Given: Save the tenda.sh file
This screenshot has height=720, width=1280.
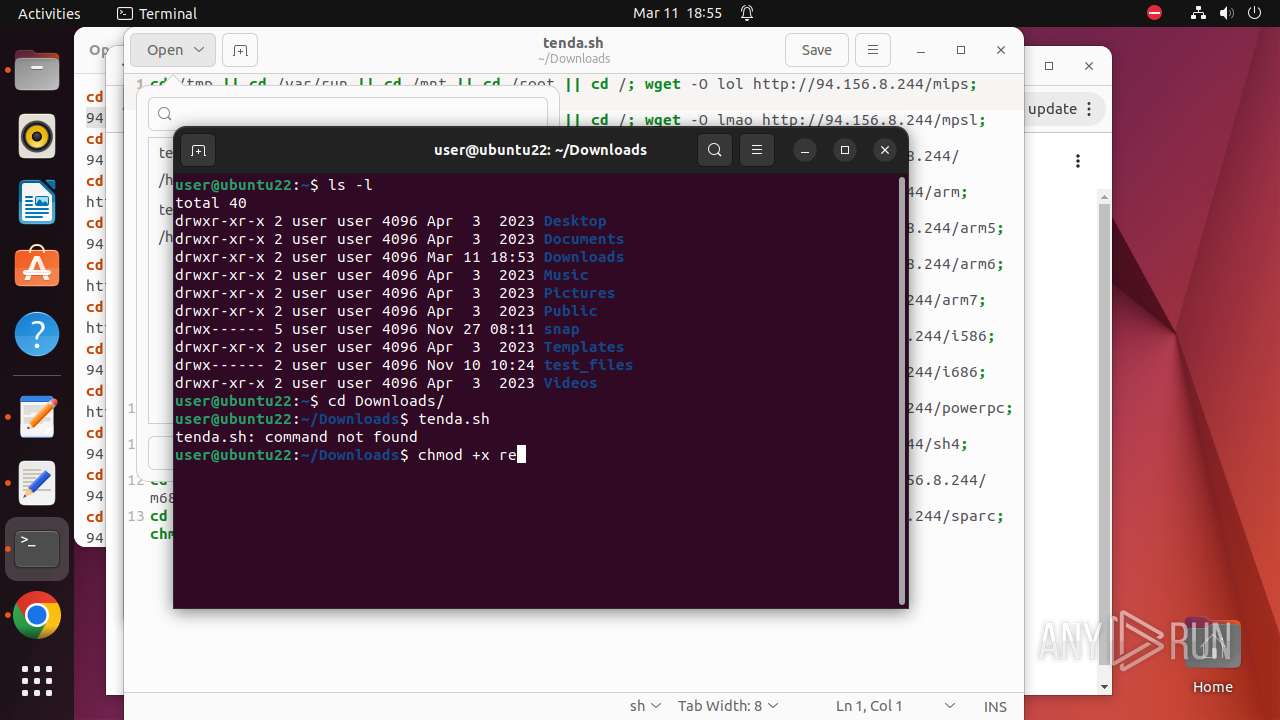Looking at the screenshot, I should [x=817, y=50].
